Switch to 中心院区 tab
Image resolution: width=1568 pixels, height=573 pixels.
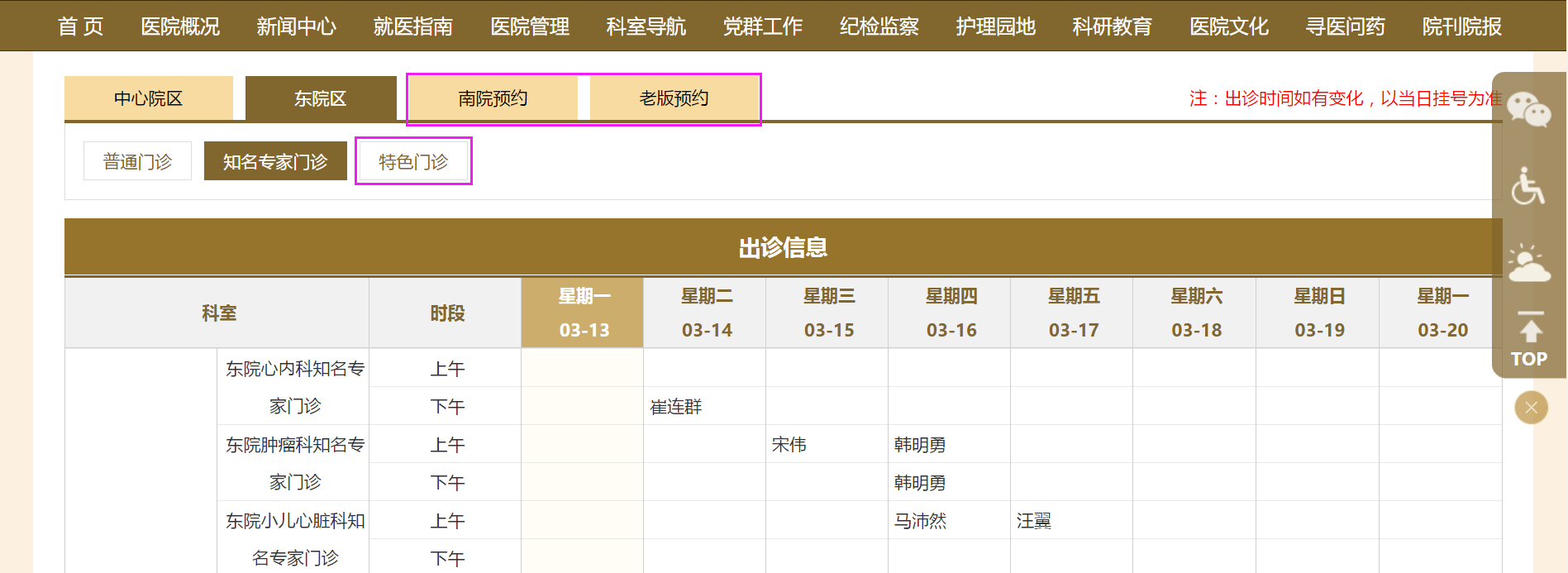148,98
